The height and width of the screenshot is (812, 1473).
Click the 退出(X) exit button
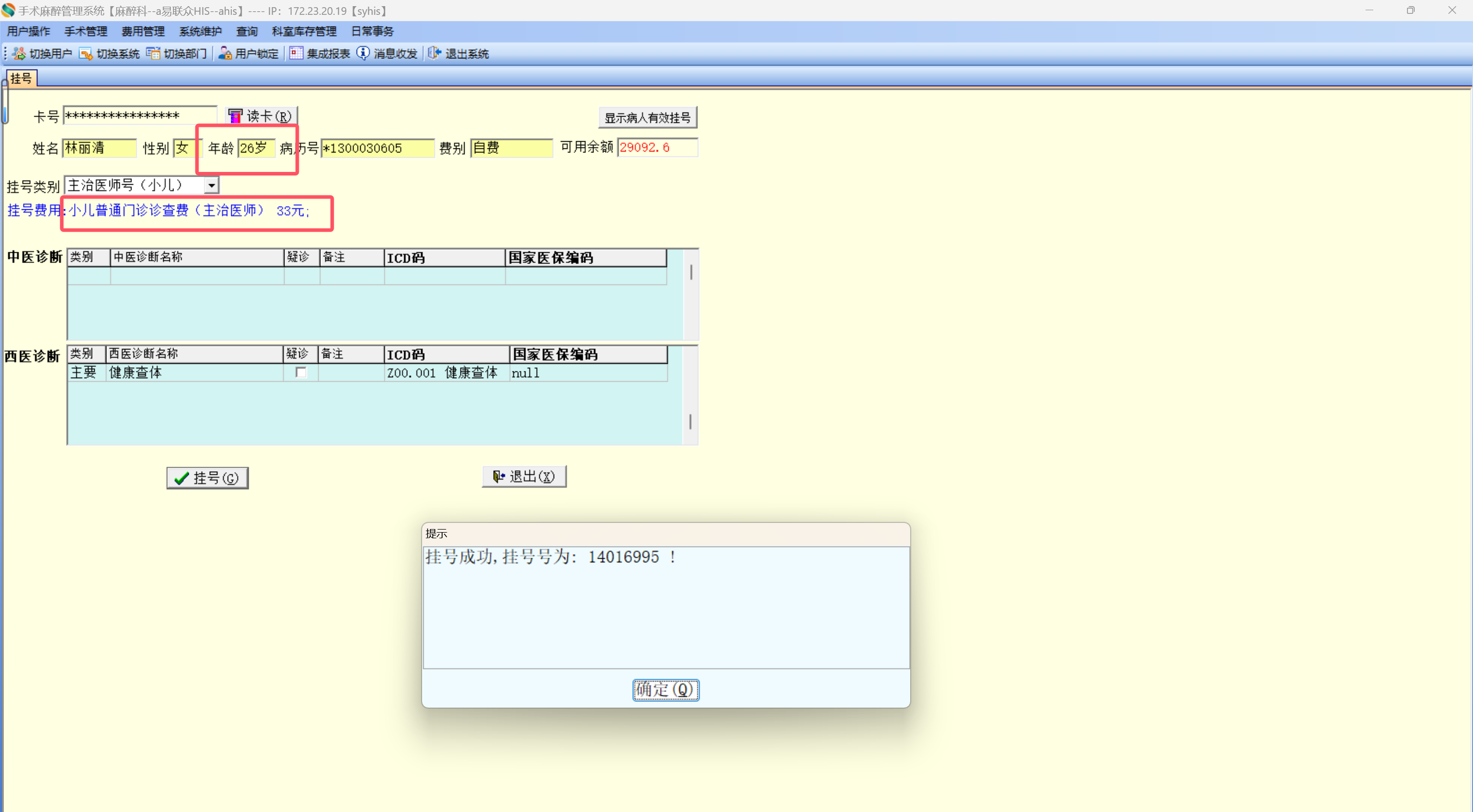tap(524, 476)
